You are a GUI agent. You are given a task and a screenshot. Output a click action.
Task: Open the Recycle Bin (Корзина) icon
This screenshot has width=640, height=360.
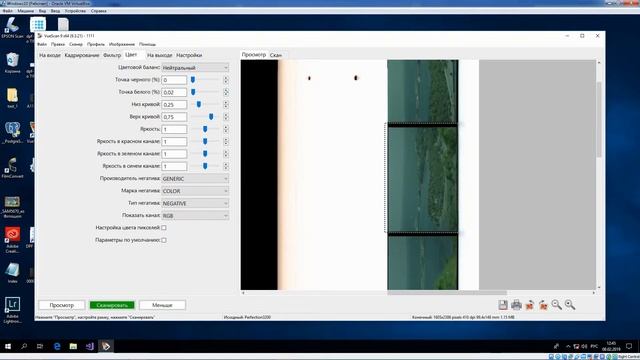(12, 63)
